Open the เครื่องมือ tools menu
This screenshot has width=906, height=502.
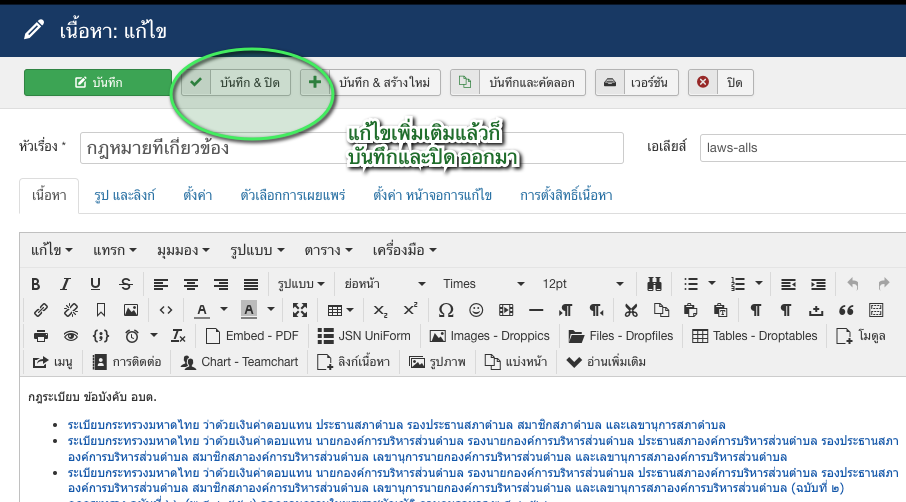[x=404, y=250]
